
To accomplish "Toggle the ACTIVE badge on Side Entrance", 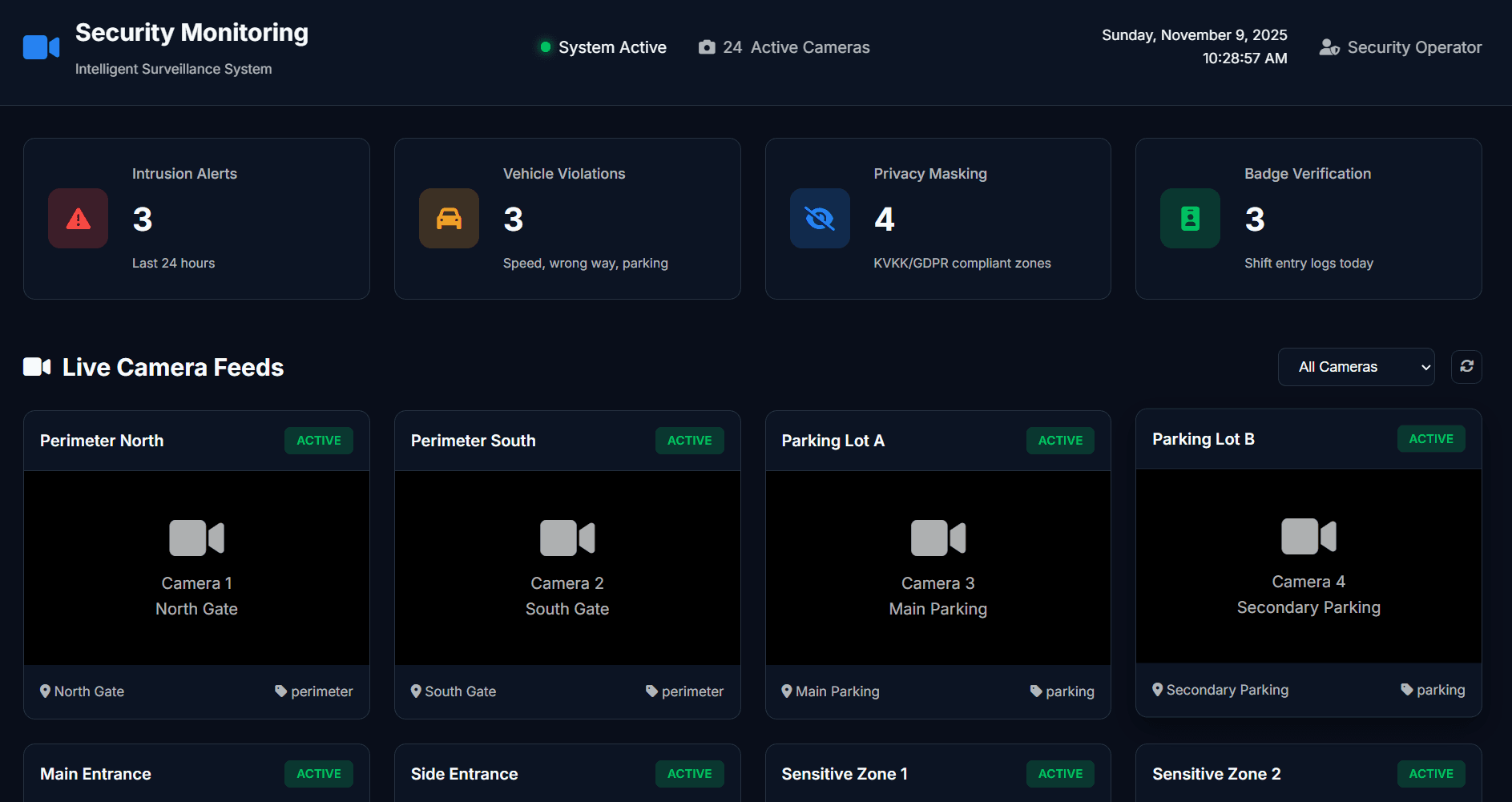I will click(x=689, y=774).
